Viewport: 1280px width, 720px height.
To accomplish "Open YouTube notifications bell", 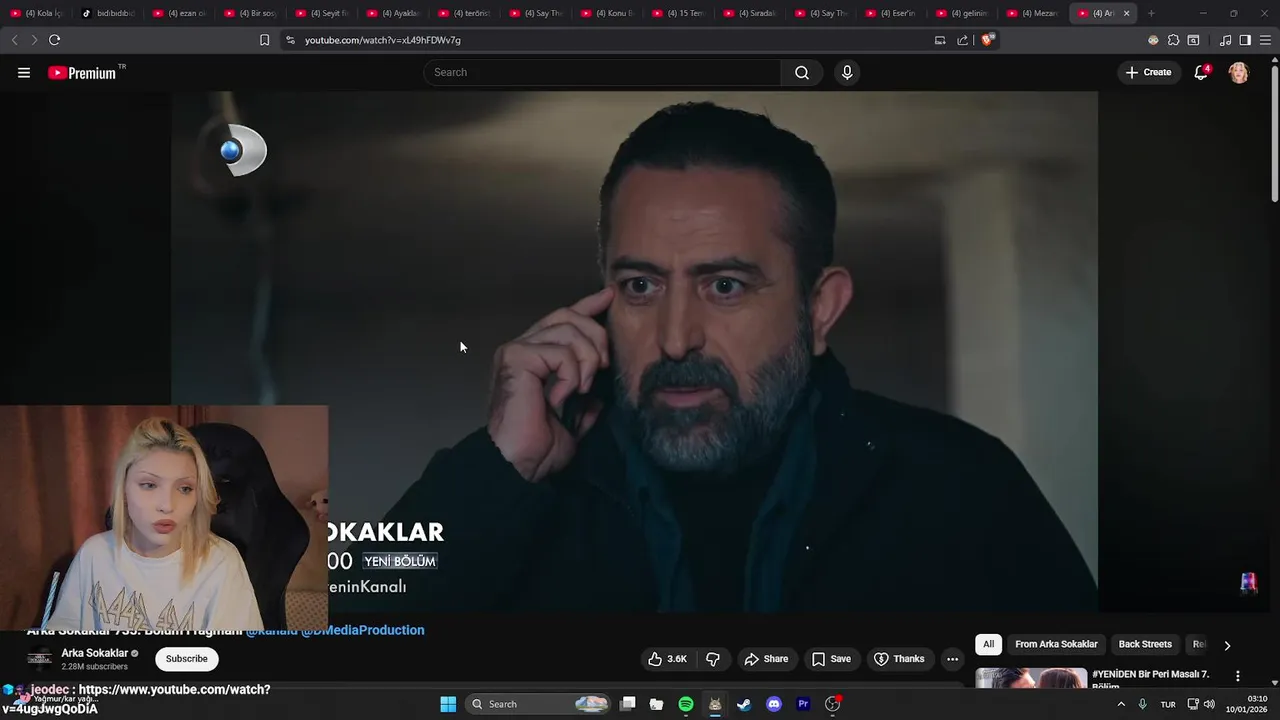I will (x=1201, y=73).
